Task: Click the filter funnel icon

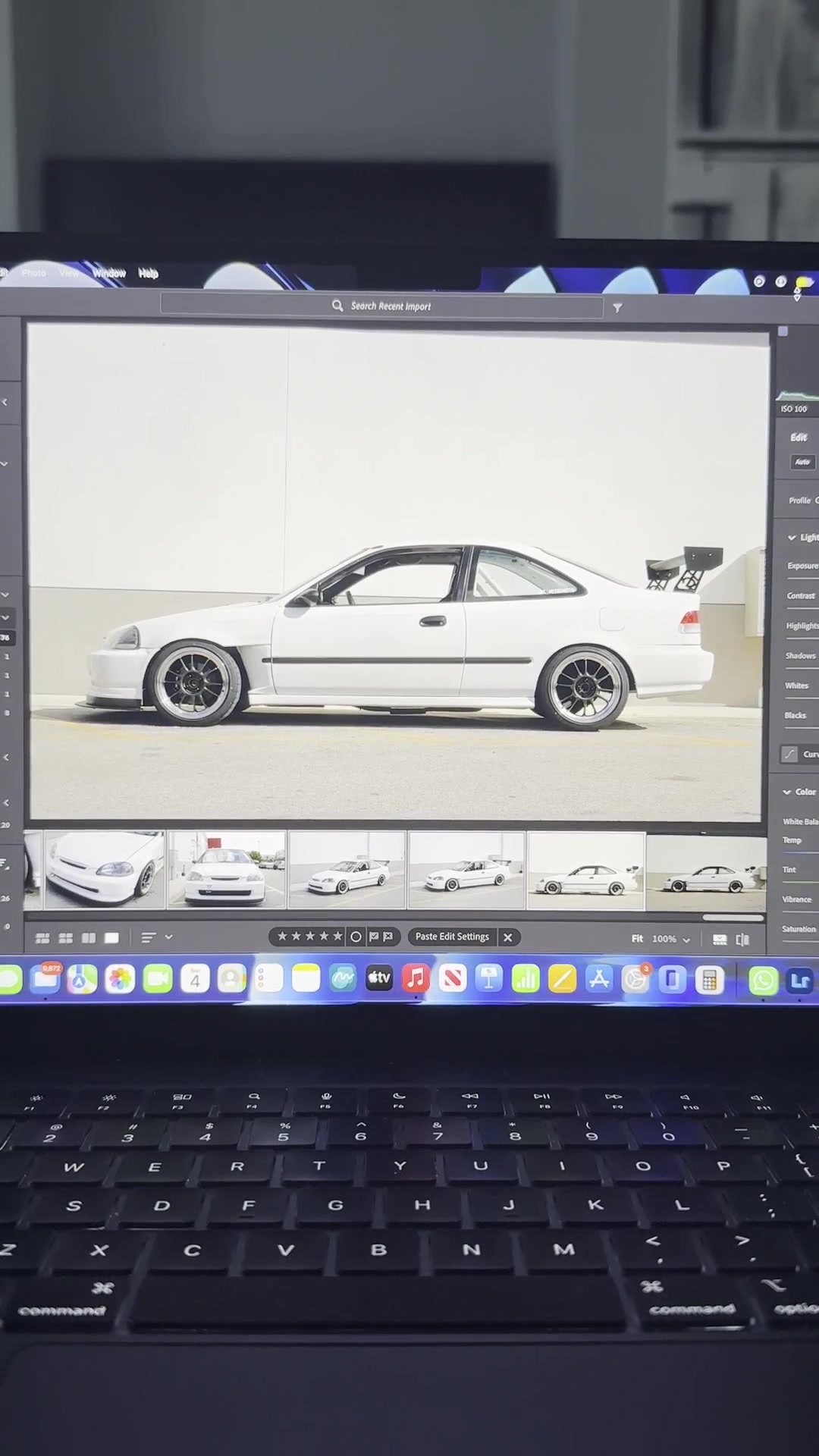Action: click(x=617, y=308)
